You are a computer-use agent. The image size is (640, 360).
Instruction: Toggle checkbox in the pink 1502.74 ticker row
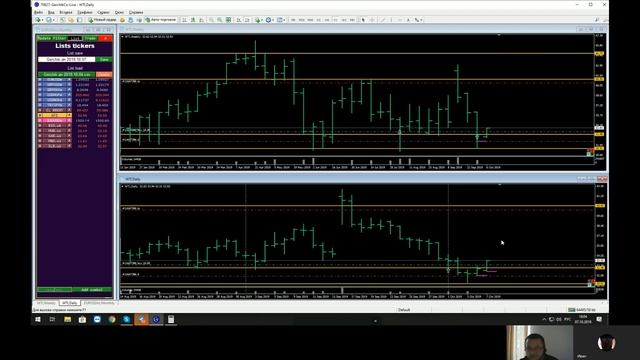[40, 120]
